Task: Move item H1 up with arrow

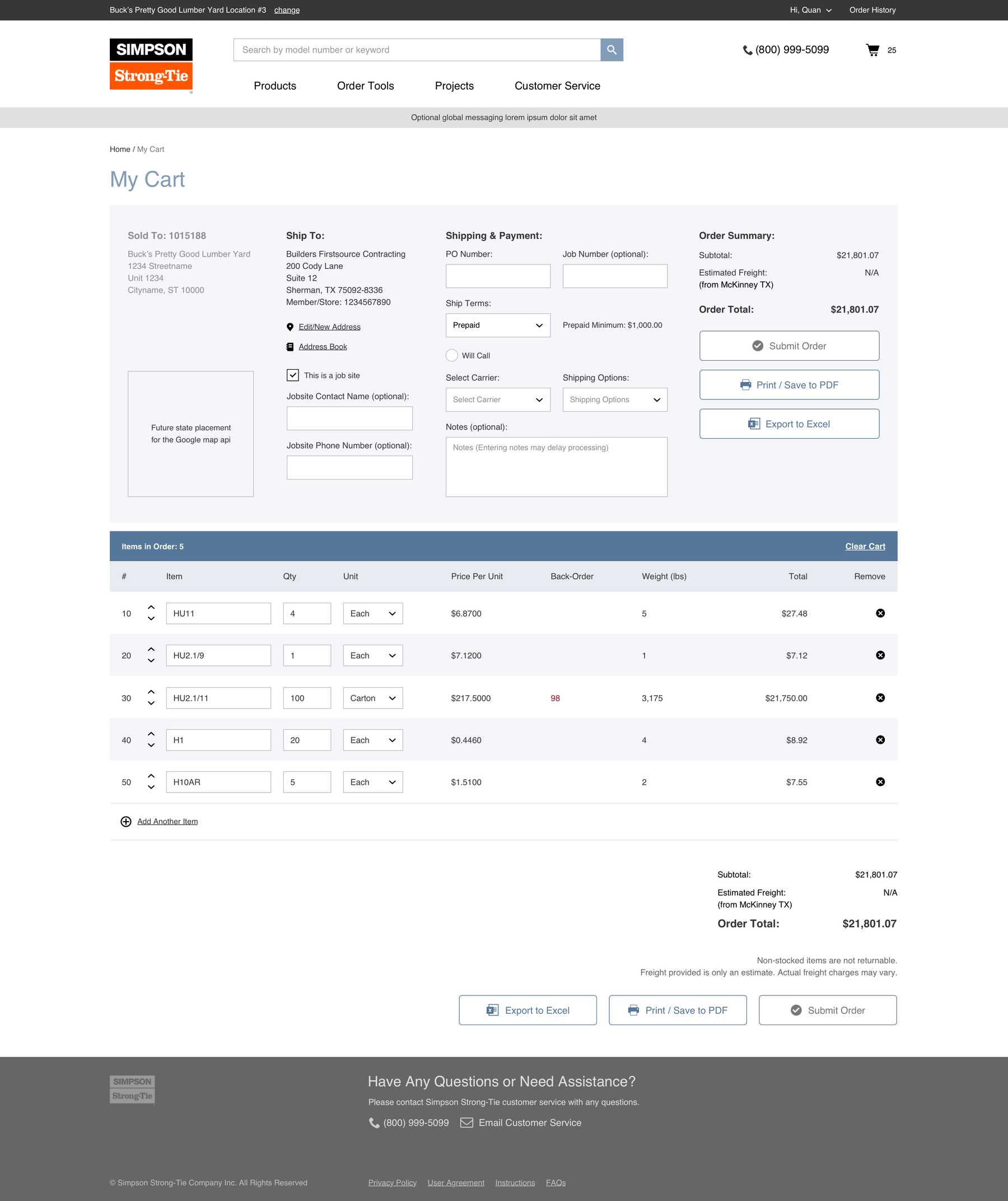Action: [x=151, y=734]
